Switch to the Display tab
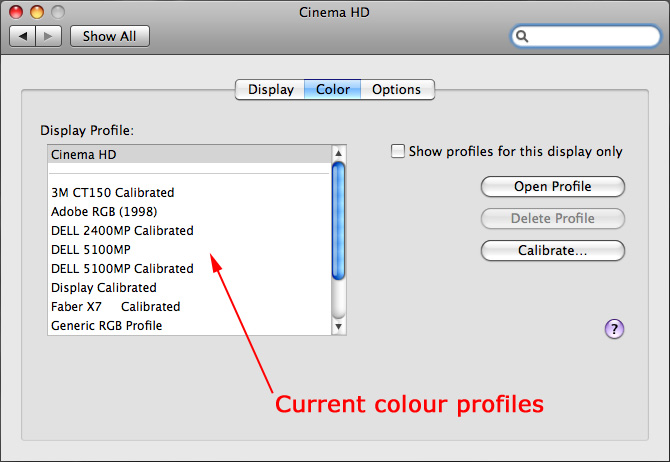 (x=270, y=89)
